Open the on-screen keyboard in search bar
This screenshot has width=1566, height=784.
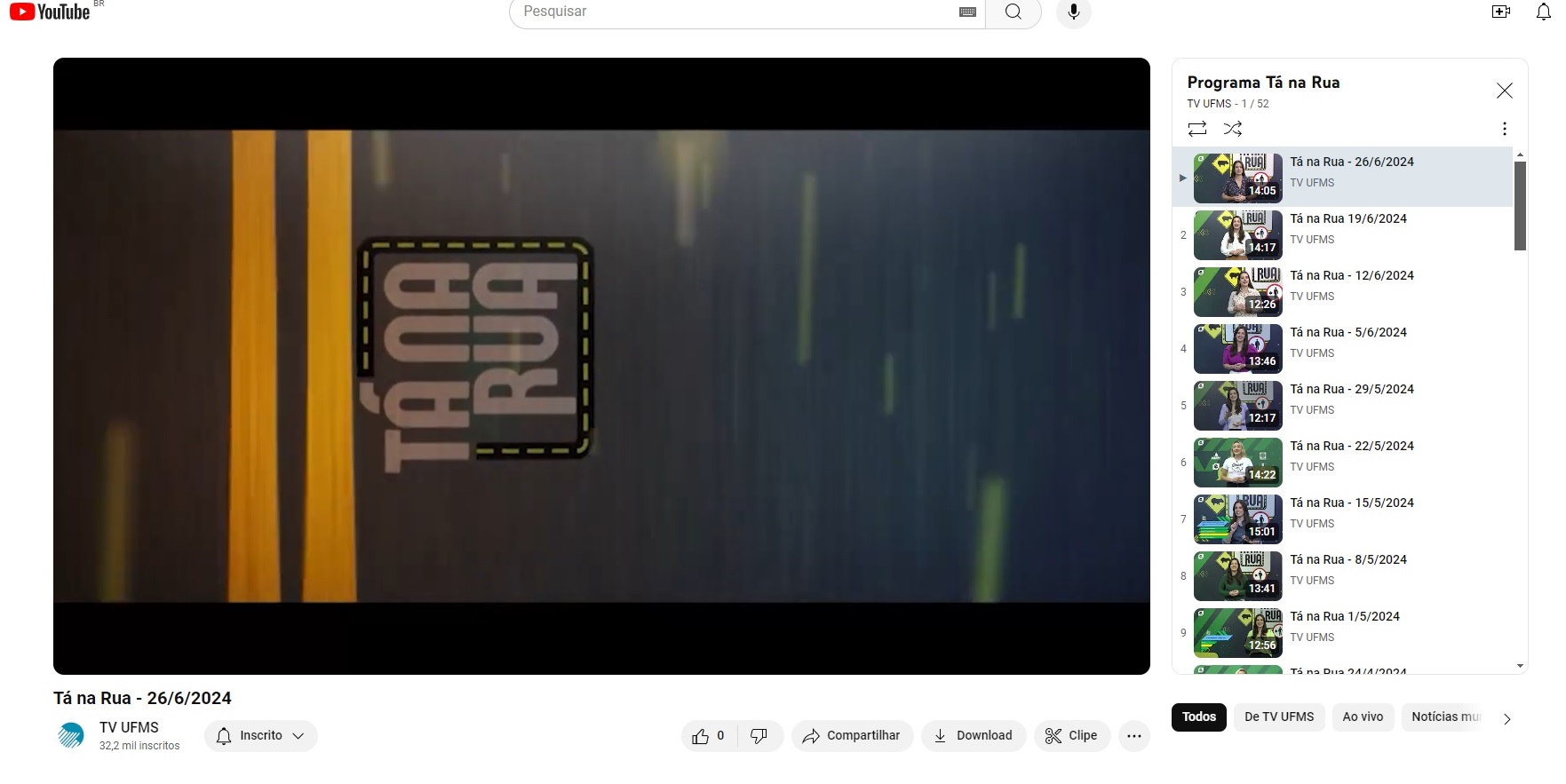tap(967, 12)
